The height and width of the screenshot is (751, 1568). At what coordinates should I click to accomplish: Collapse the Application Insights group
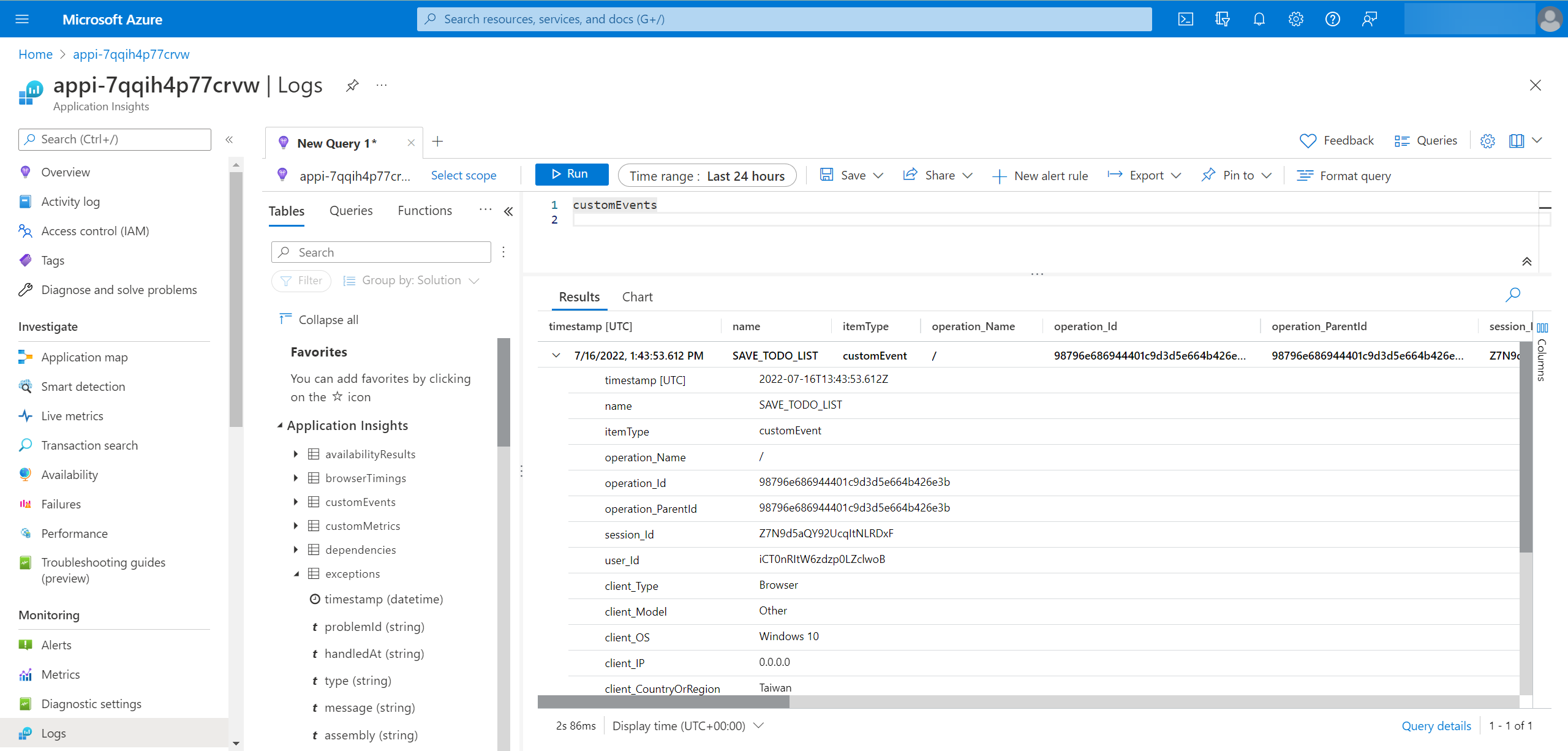tap(280, 425)
